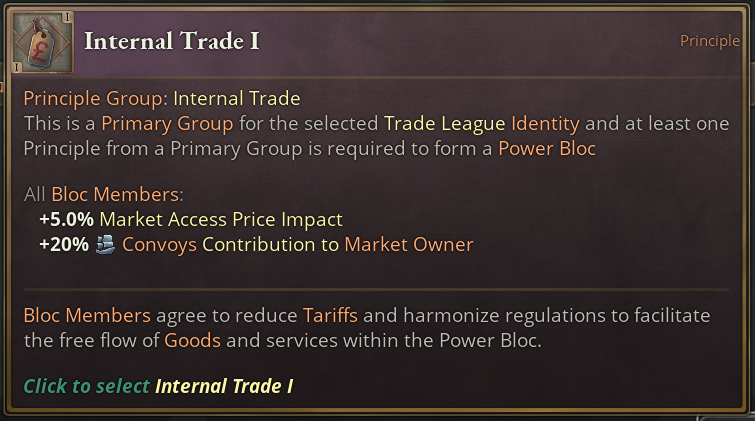Click the "Tariffs" concept link
This screenshot has width=755, height=421.
(329, 315)
